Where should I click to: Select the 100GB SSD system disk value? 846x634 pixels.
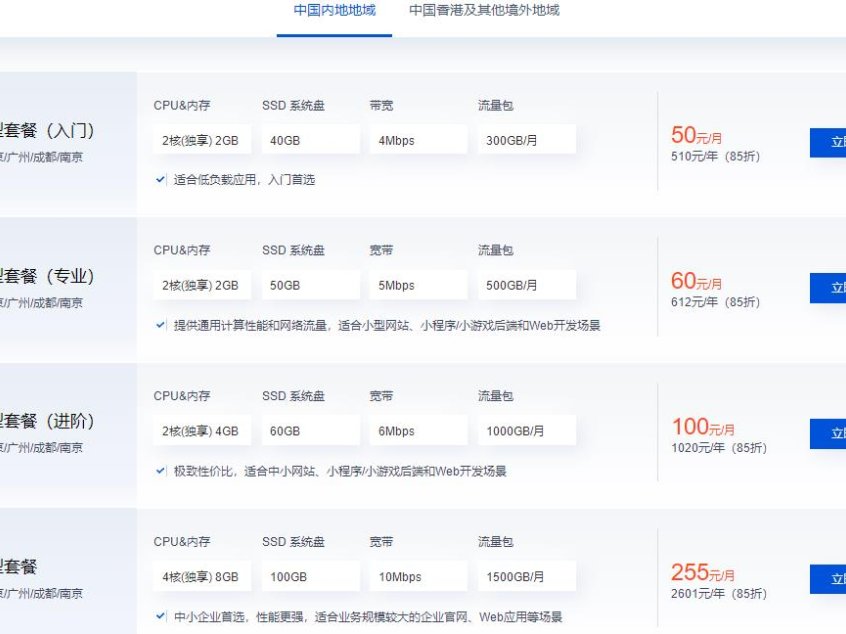pos(310,577)
